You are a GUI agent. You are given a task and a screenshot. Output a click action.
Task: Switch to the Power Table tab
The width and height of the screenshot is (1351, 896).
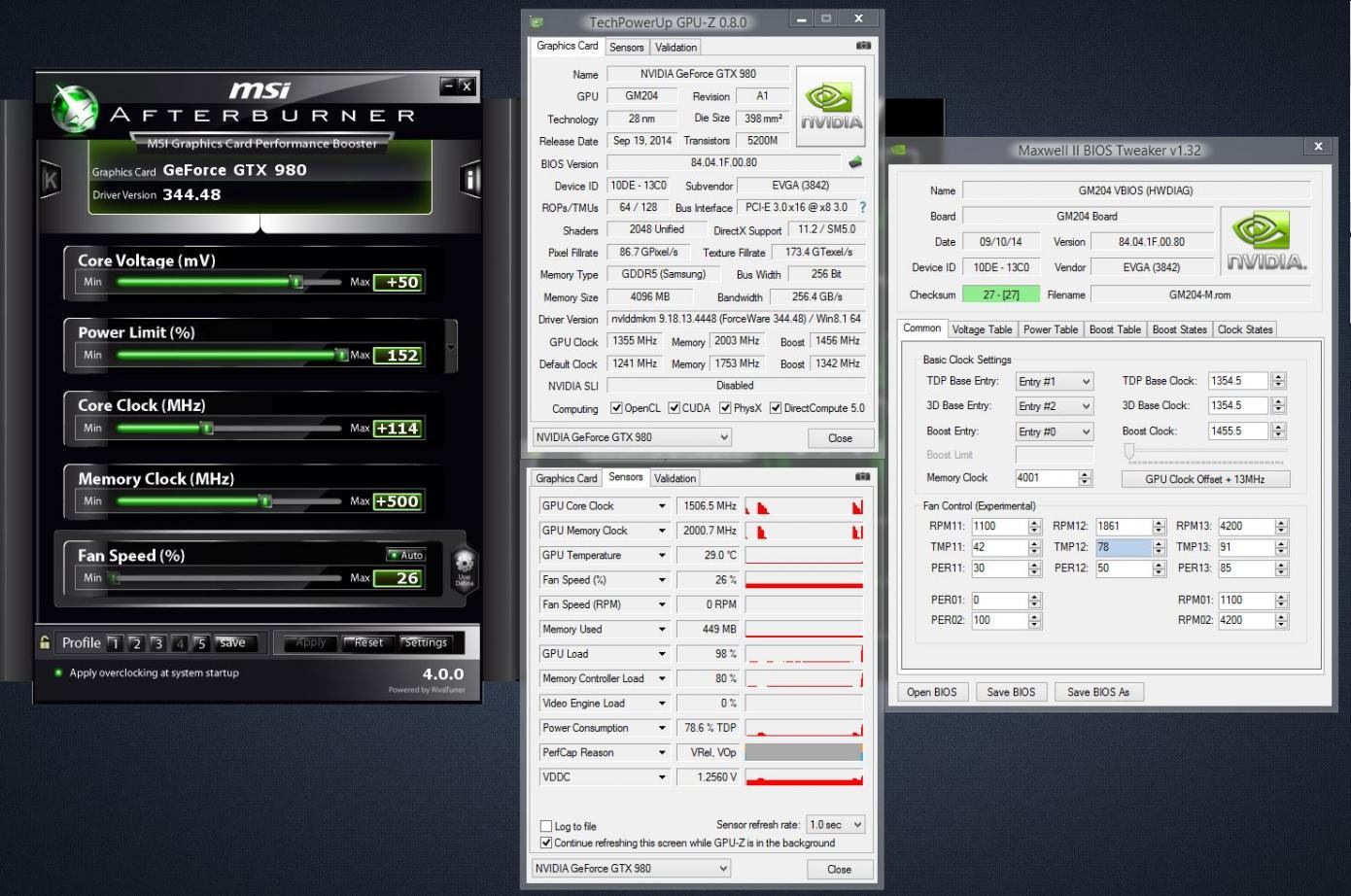tap(1051, 329)
